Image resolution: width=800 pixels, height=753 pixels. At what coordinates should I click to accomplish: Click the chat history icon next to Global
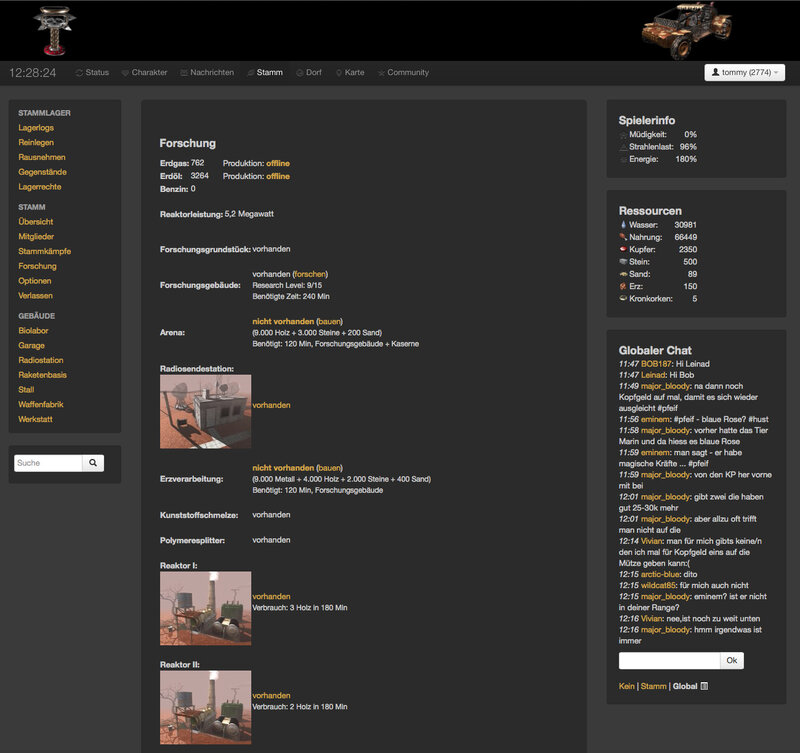(706, 687)
